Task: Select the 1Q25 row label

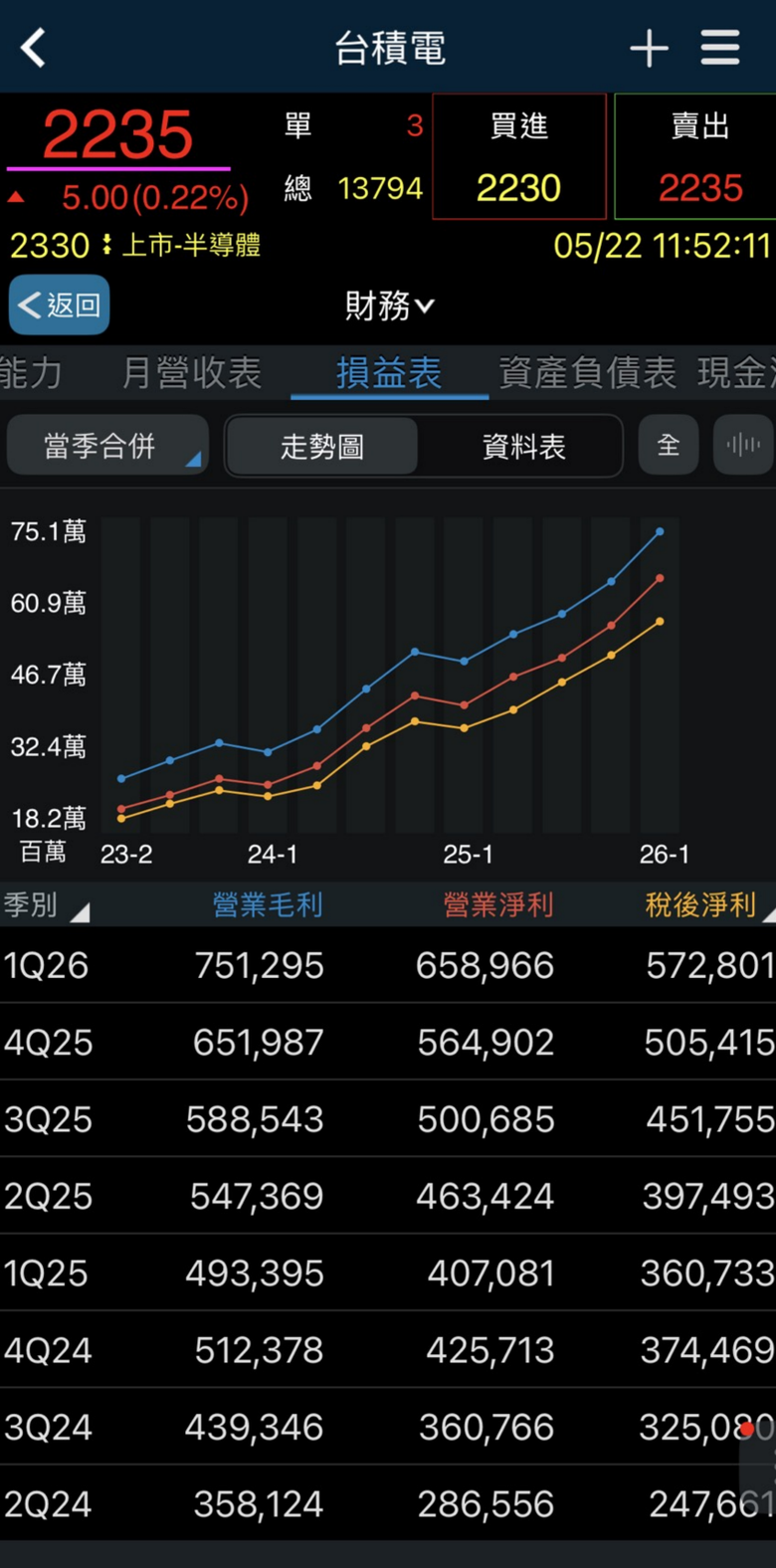Action: 46,1274
